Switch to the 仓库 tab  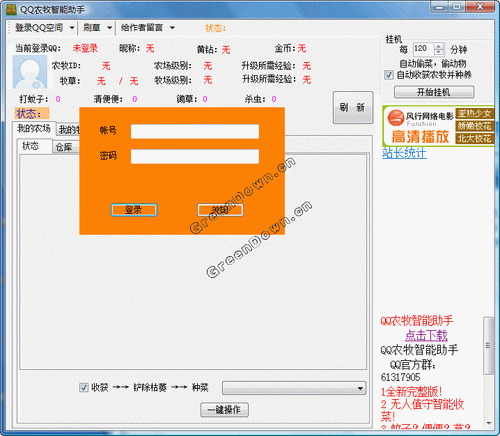tap(65, 147)
